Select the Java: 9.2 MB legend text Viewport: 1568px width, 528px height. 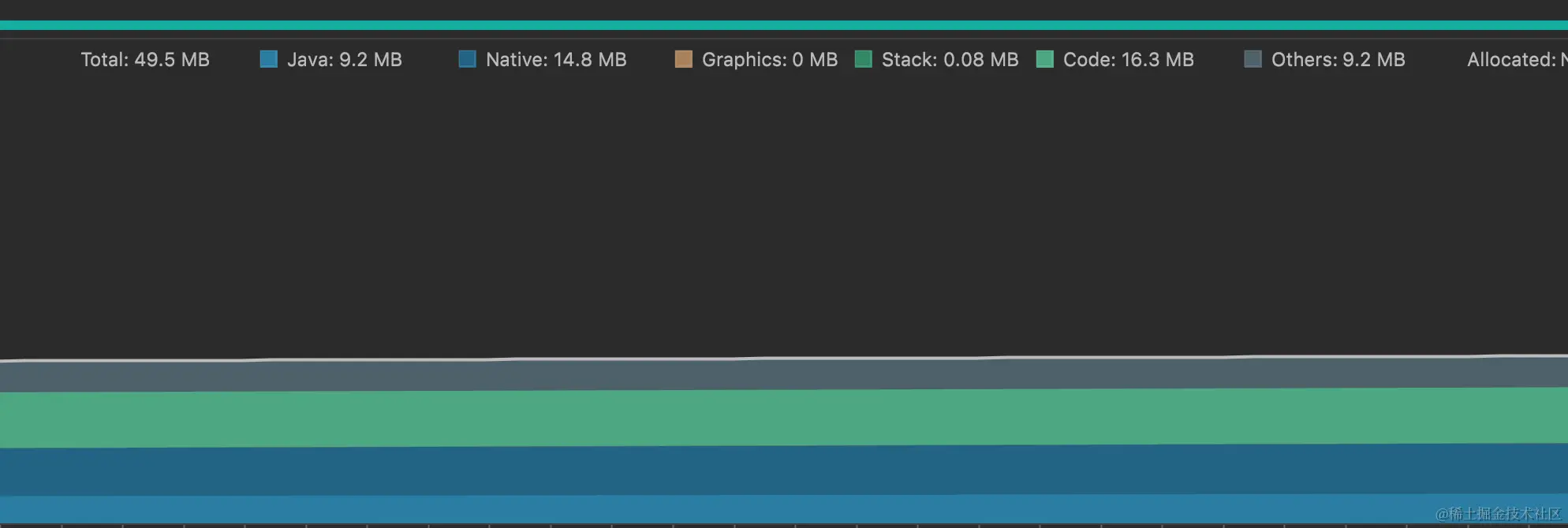point(345,60)
